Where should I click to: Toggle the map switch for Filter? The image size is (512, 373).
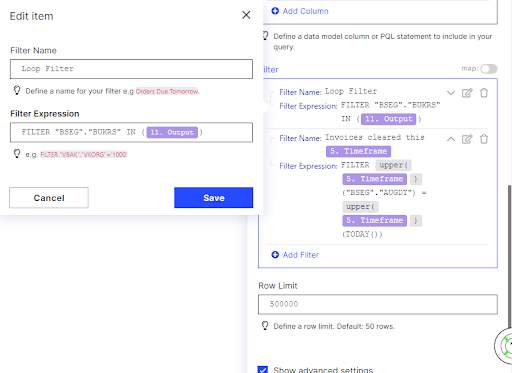coord(489,69)
